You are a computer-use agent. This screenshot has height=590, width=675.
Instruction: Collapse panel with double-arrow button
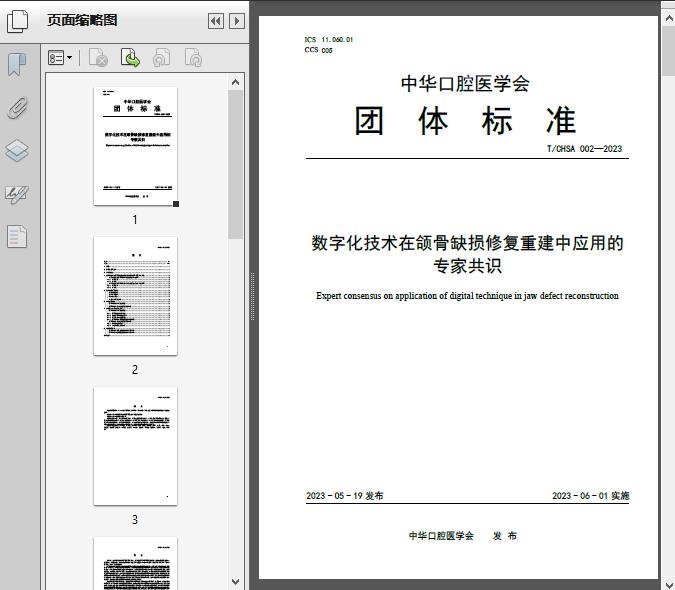216,21
